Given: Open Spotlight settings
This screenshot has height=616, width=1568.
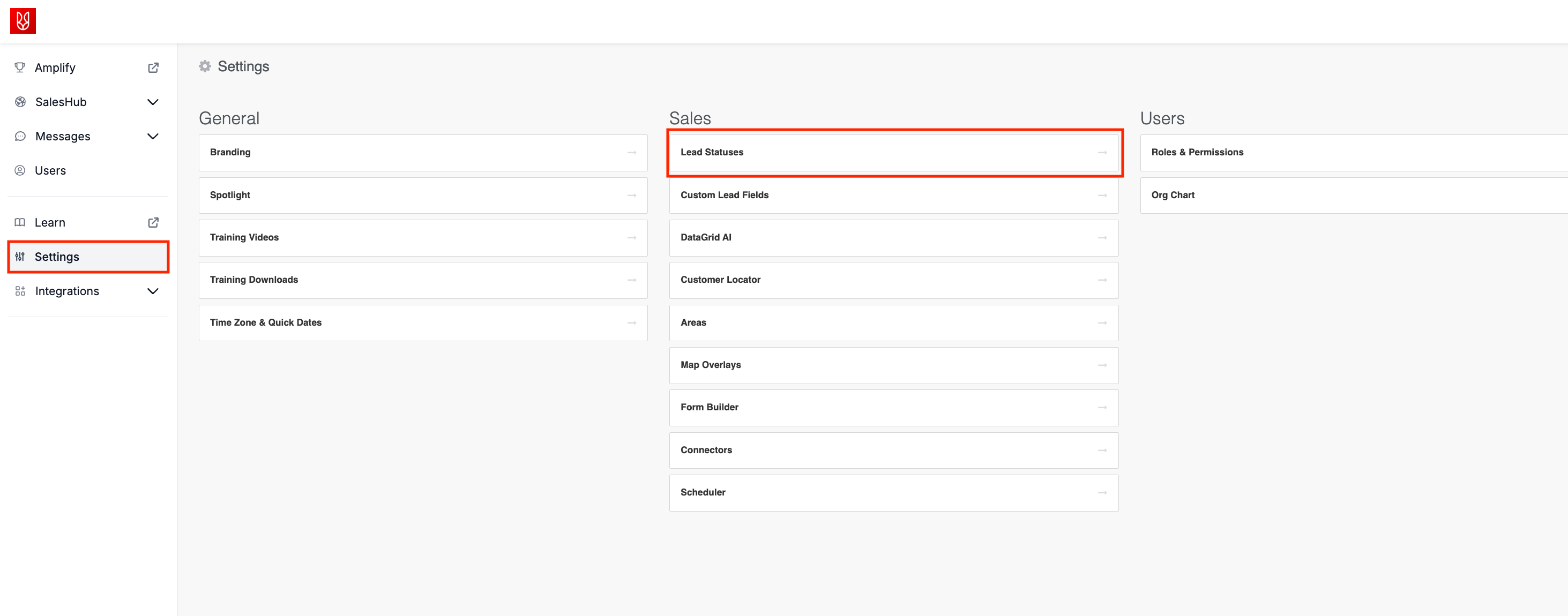Looking at the screenshot, I should click(x=423, y=196).
